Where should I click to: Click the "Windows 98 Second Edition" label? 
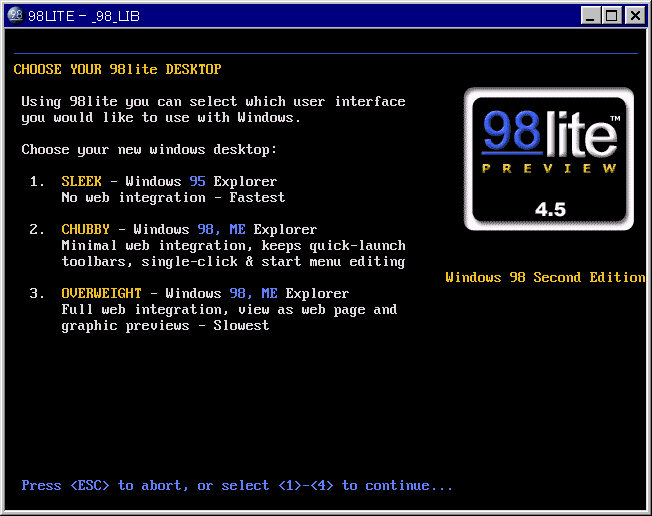pyautogui.click(x=545, y=278)
